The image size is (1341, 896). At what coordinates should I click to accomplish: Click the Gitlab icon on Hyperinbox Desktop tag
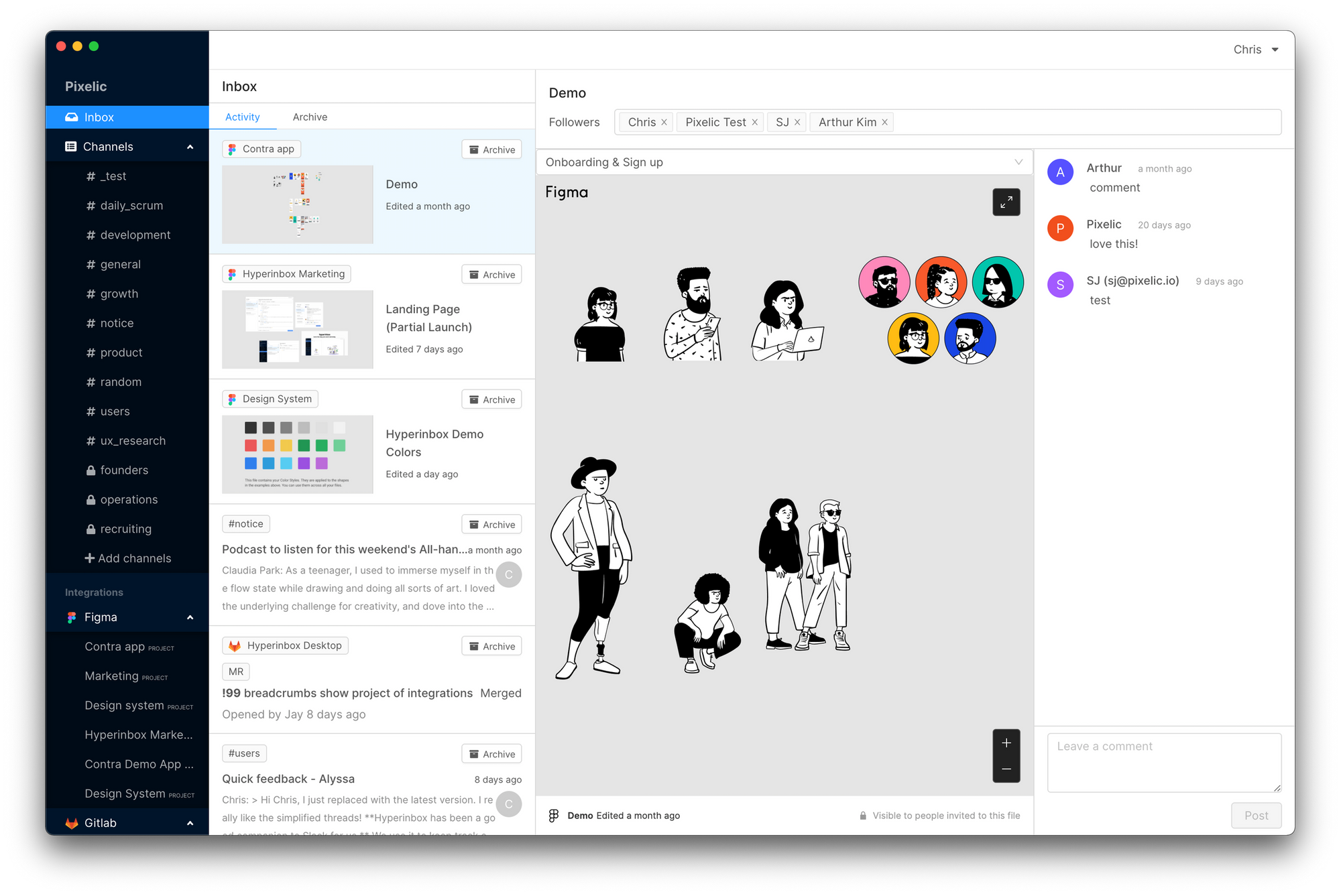[234, 646]
